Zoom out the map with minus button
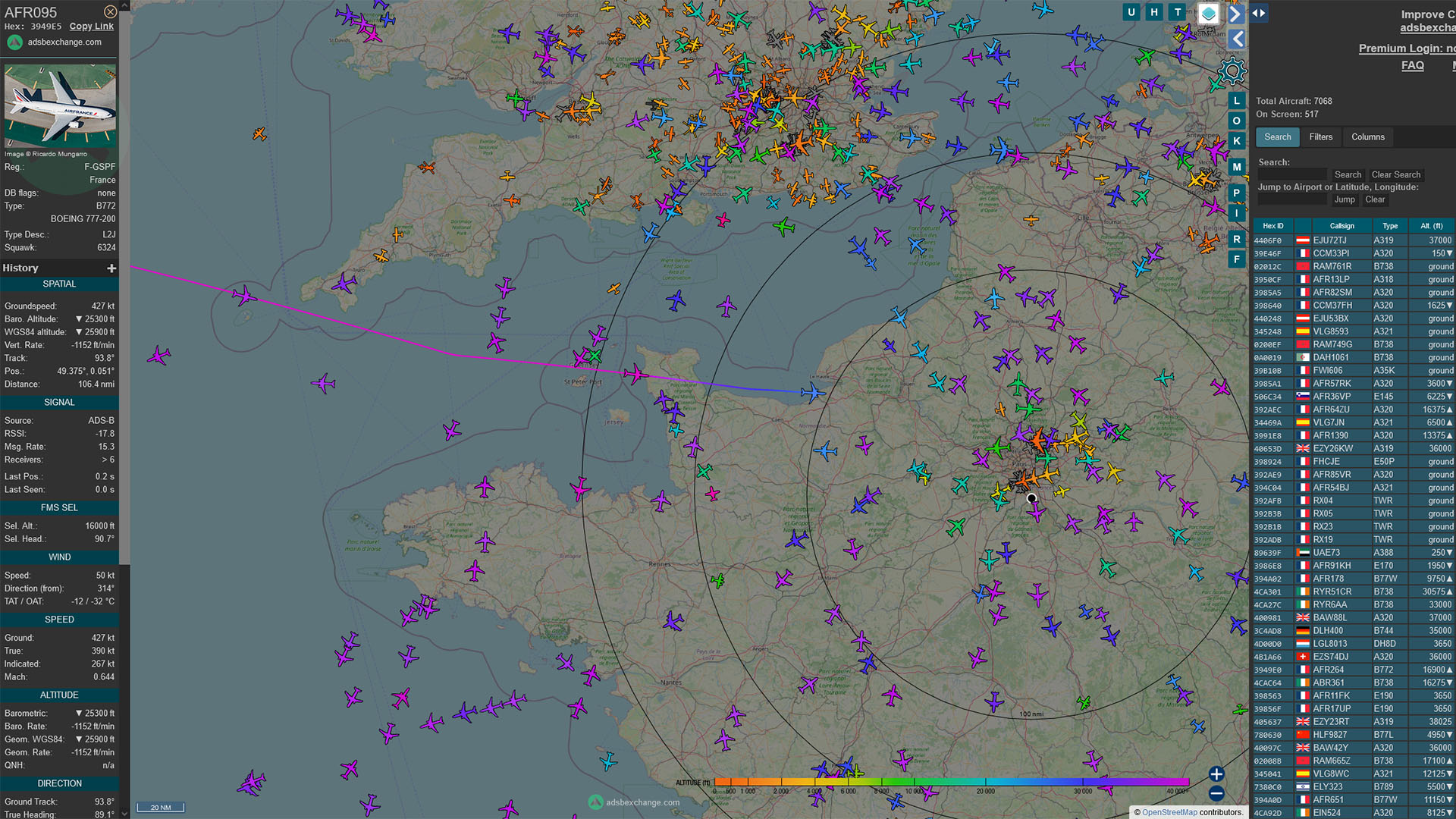This screenshot has height=819, width=1456. coord(1216,794)
